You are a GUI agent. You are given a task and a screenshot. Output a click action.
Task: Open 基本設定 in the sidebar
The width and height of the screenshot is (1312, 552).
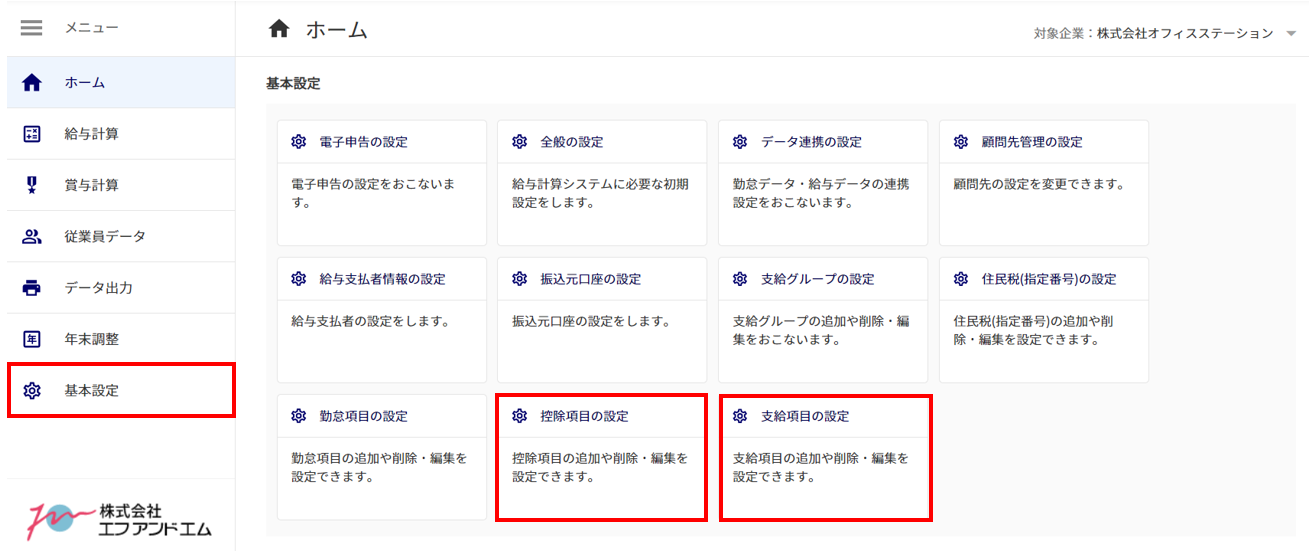coord(121,391)
